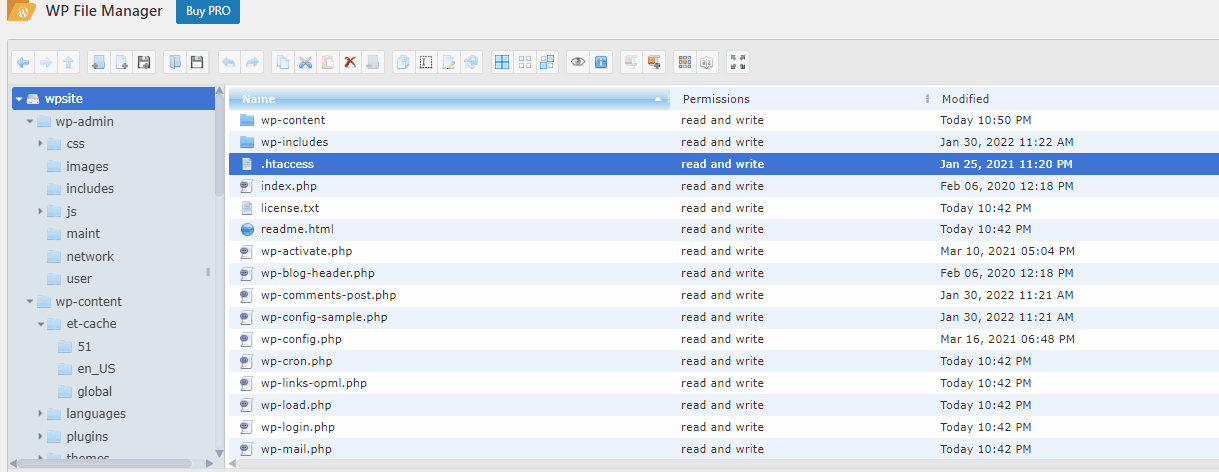Screen dimensions: 1219x472
Task: Click the Download toolbar icon
Action: pos(197,62)
